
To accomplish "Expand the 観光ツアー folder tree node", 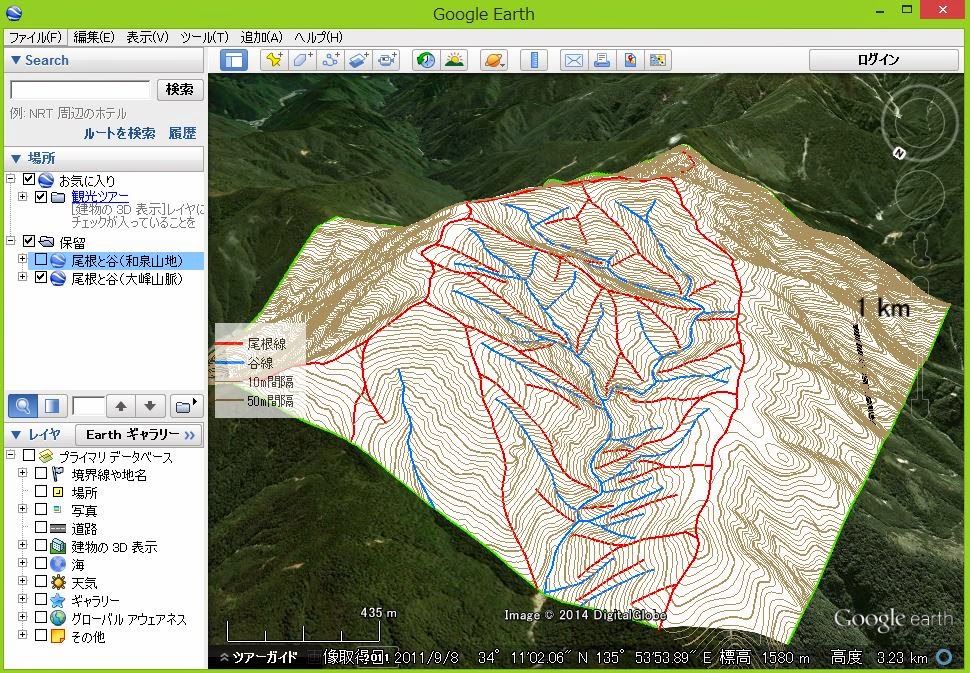I will pos(22,197).
